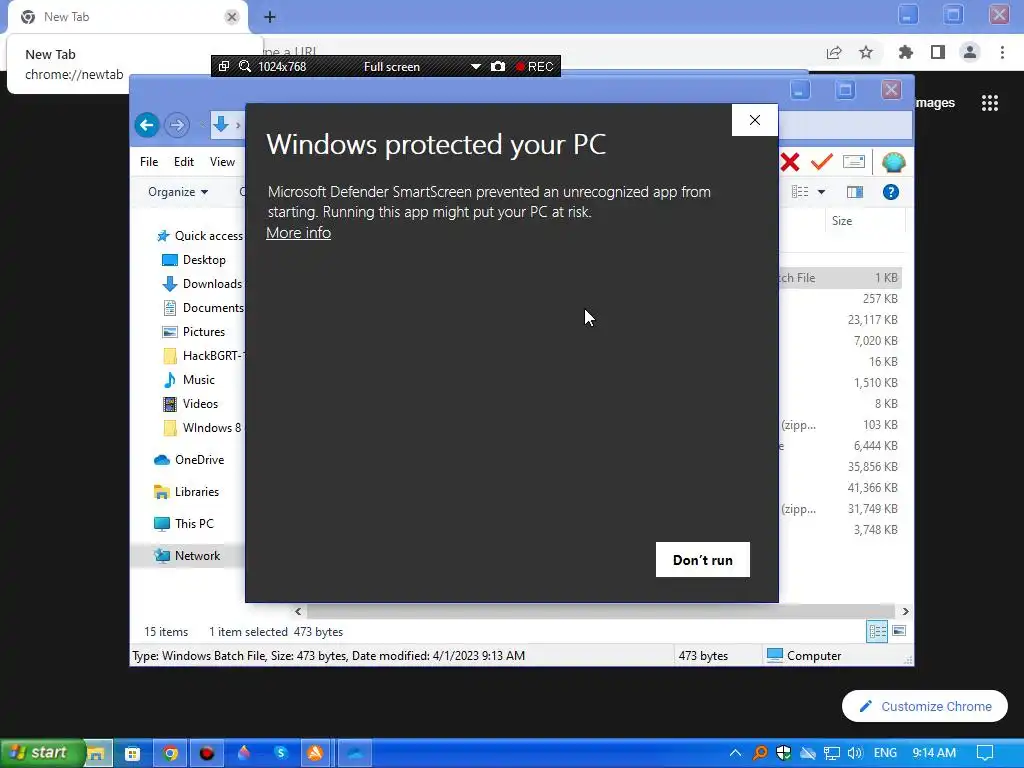Image resolution: width=1024 pixels, height=768 pixels.
Task: Click the change view list icon
Action: [800, 192]
